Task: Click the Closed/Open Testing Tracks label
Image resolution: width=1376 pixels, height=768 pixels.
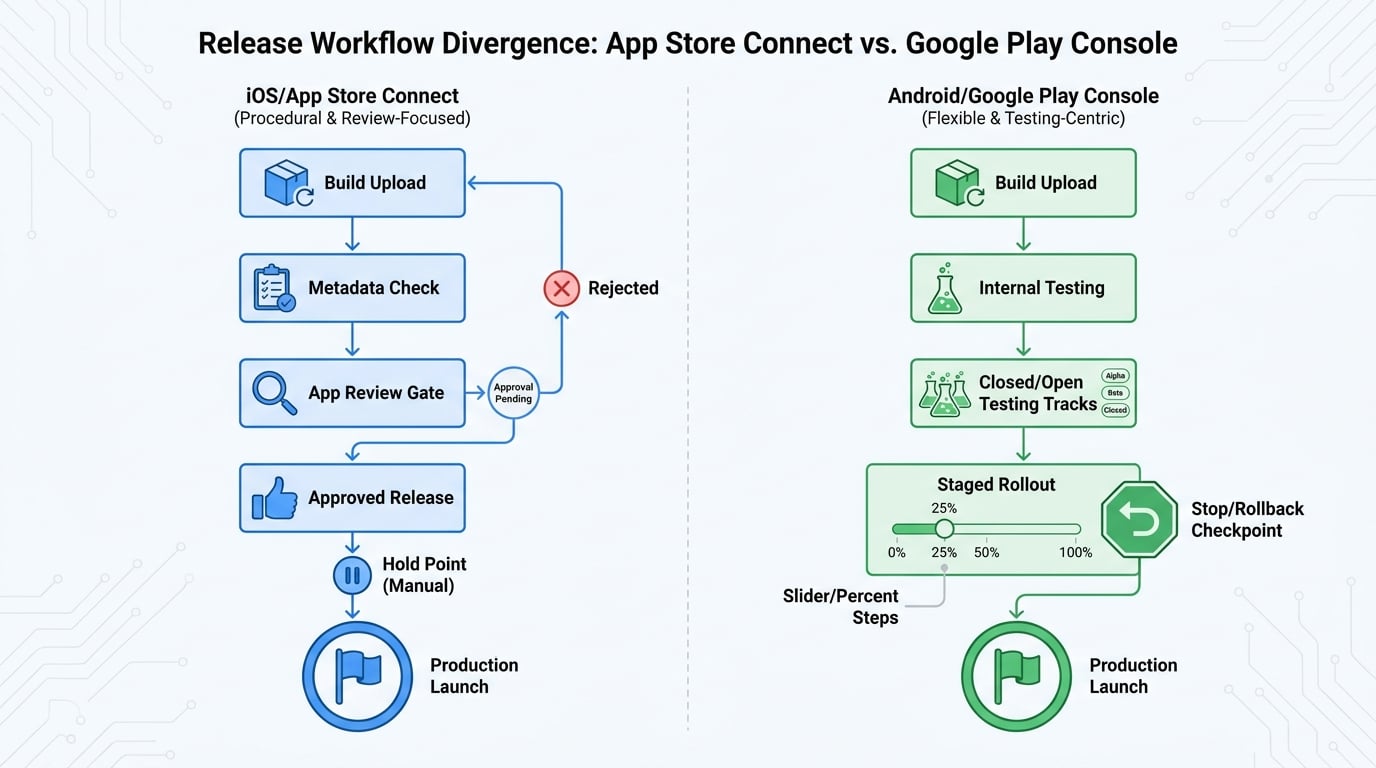Action: (1037, 393)
